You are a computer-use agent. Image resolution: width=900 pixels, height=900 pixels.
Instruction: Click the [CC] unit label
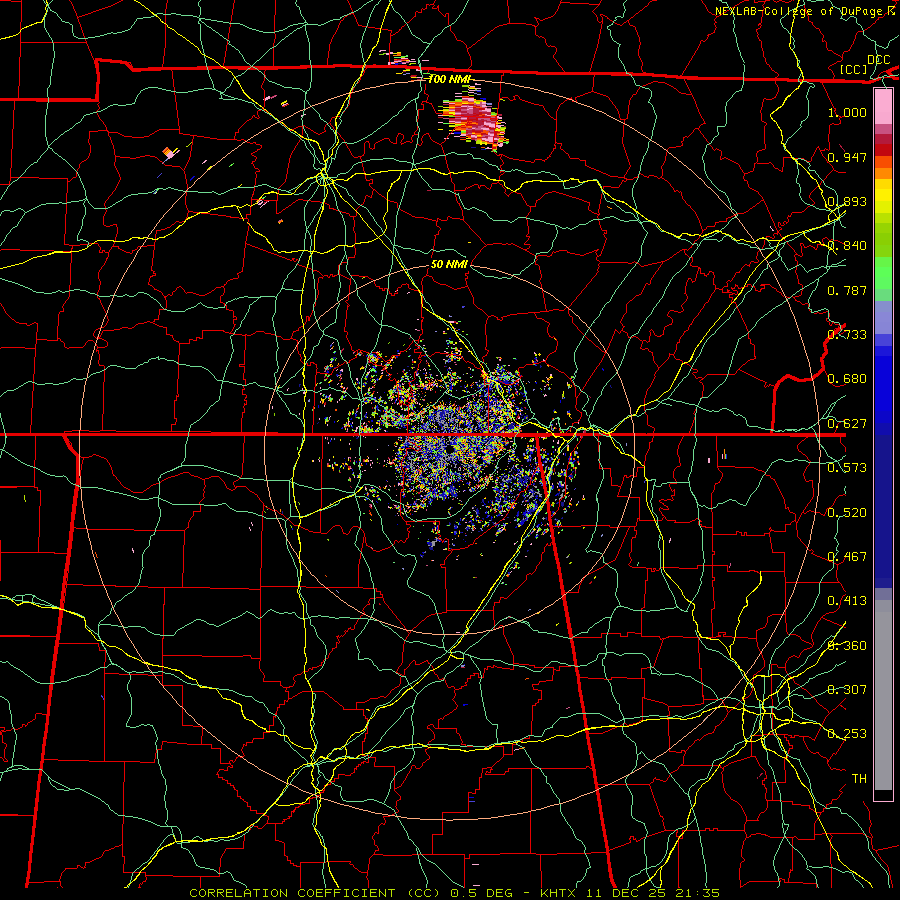[x=853, y=69]
